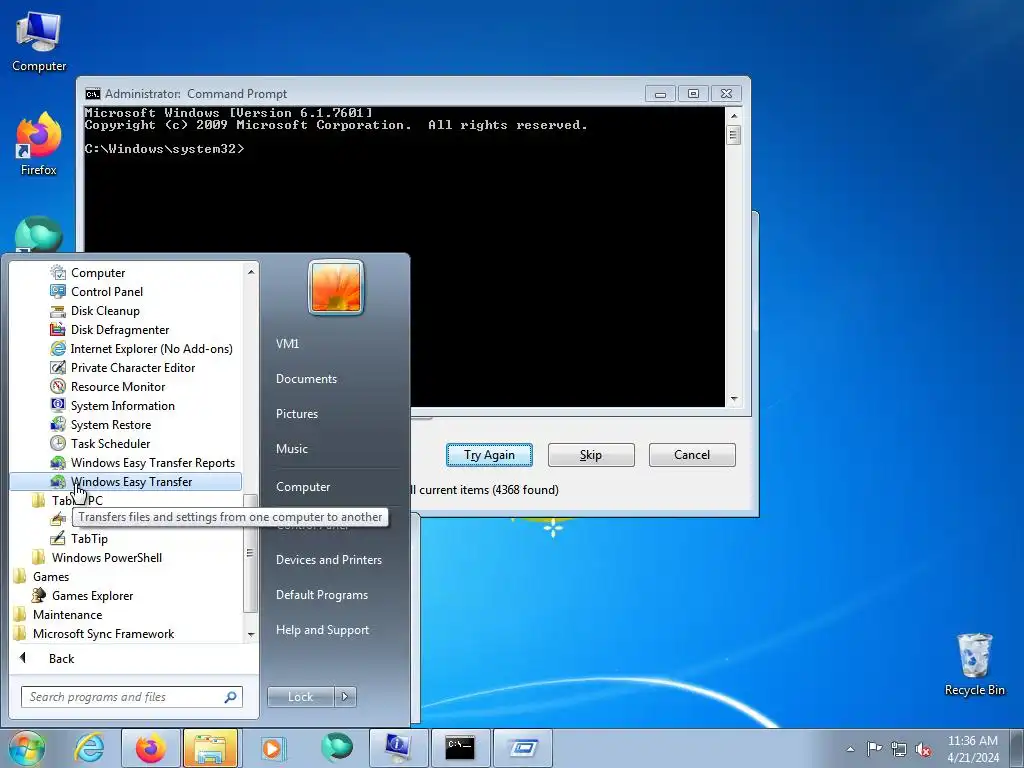1024x768 pixels.
Task: Open Firefox from the taskbar
Action: 151,748
